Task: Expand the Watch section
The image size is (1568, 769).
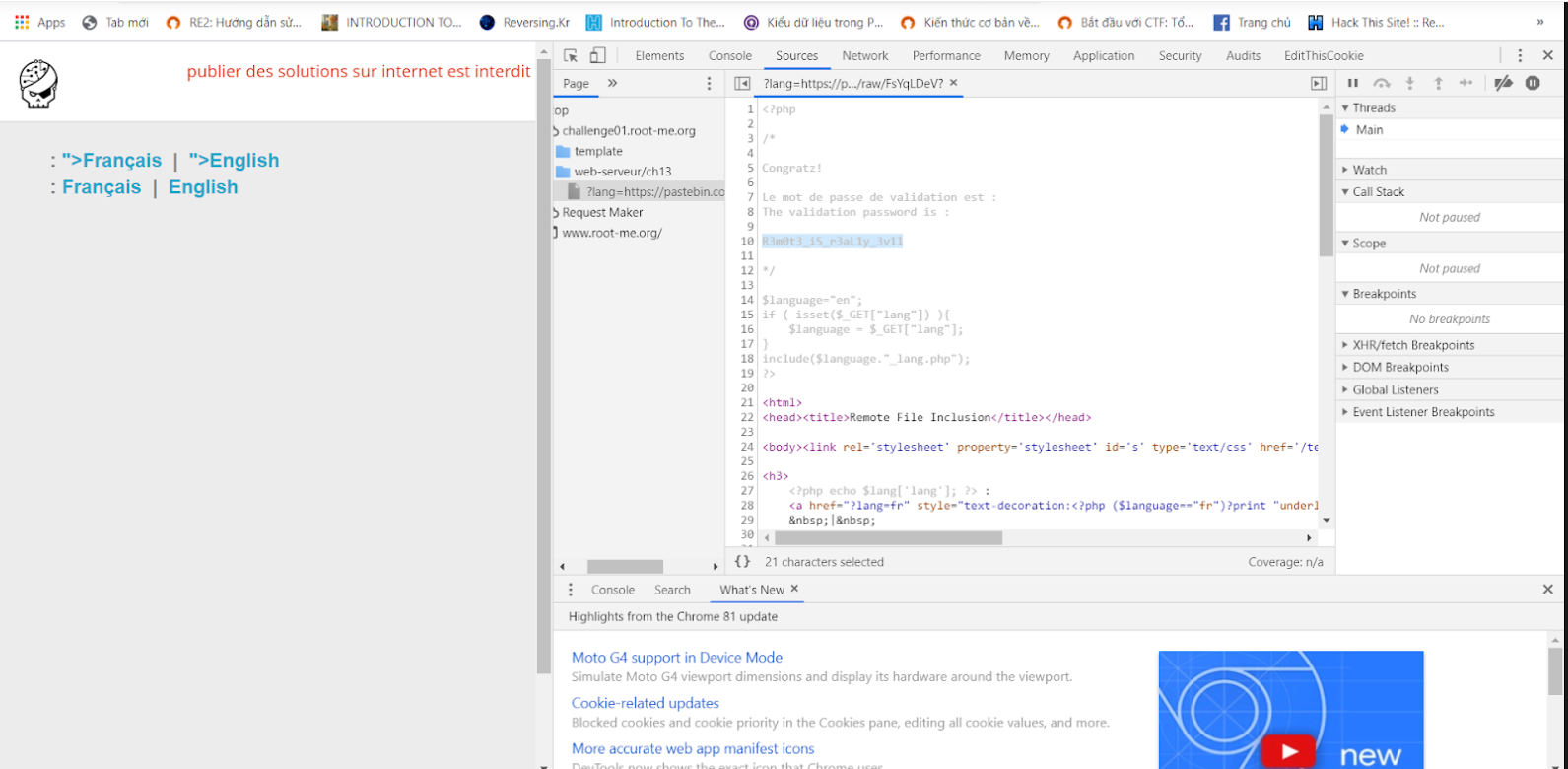Action: (x=1369, y=170)
